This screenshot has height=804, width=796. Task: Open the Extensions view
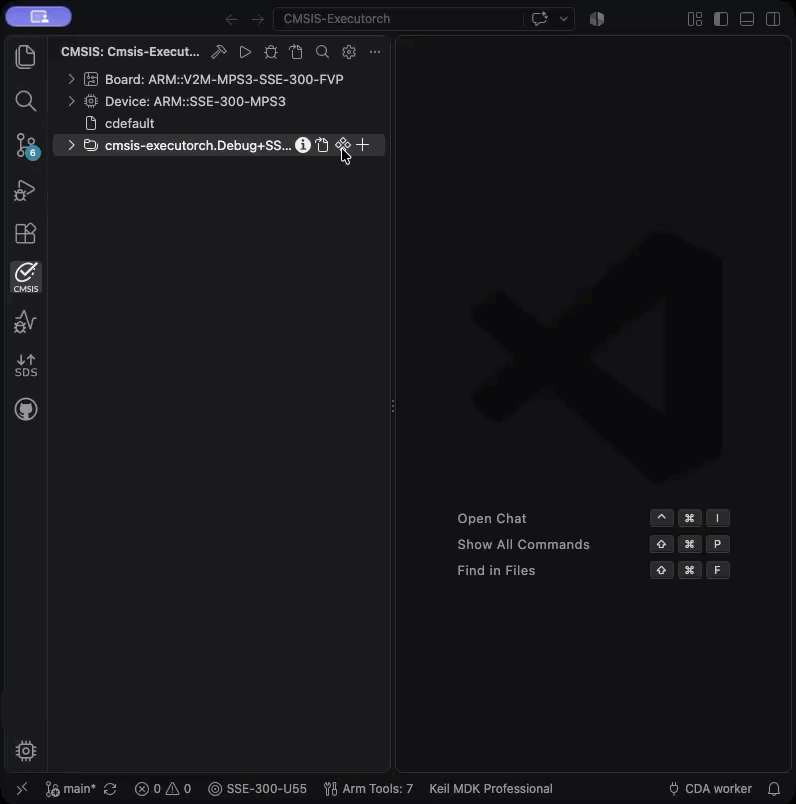tap(26, 233)
